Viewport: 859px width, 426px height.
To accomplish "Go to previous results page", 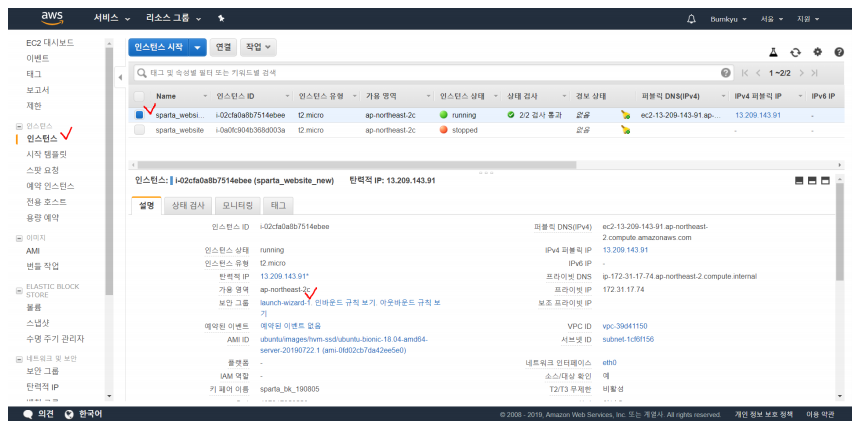I will pyautogui.click(x=758, y=73).
